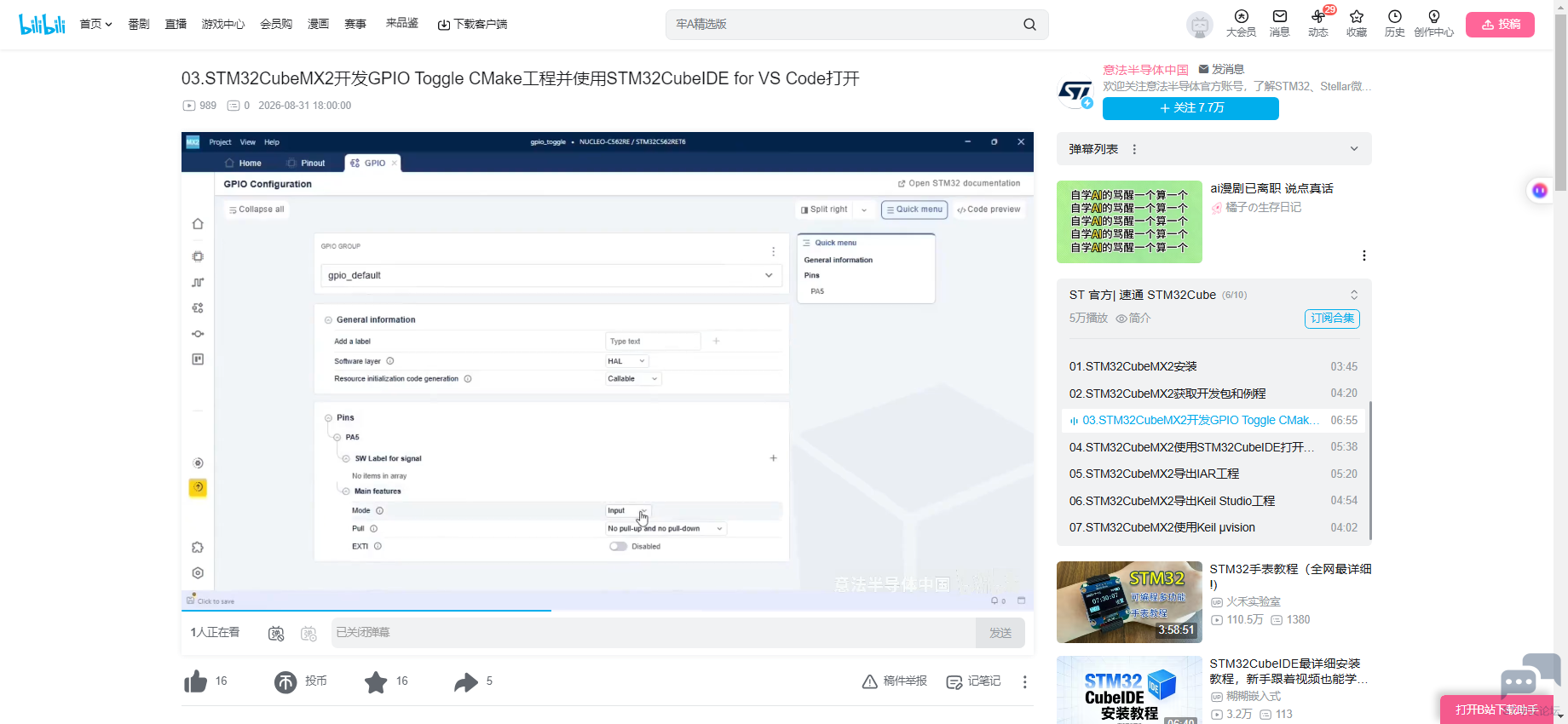
Task: Click the 投稿 upload button
Action: (x=1500, y=25)
